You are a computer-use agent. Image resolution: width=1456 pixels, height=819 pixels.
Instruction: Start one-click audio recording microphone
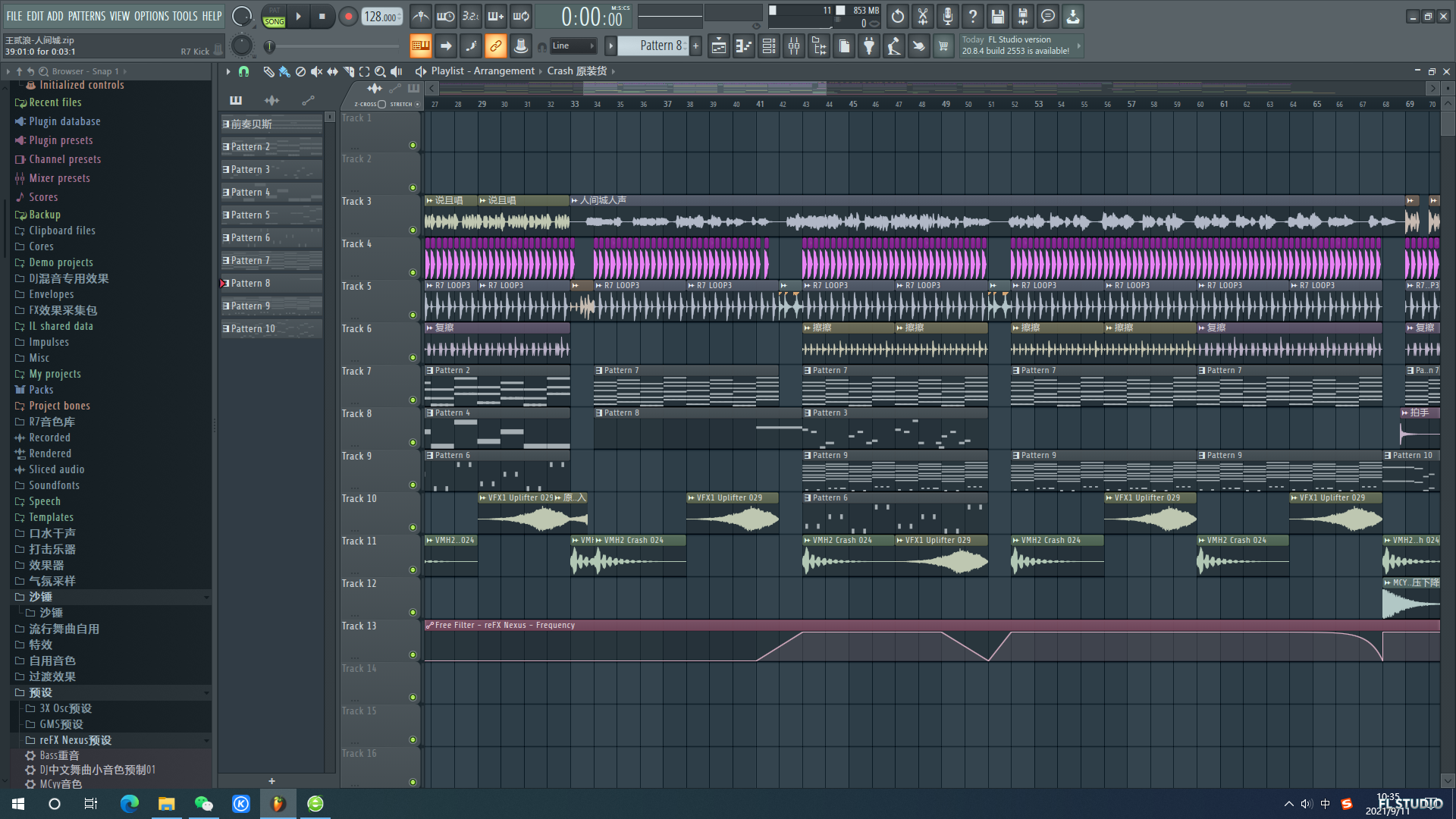(948, 16)
